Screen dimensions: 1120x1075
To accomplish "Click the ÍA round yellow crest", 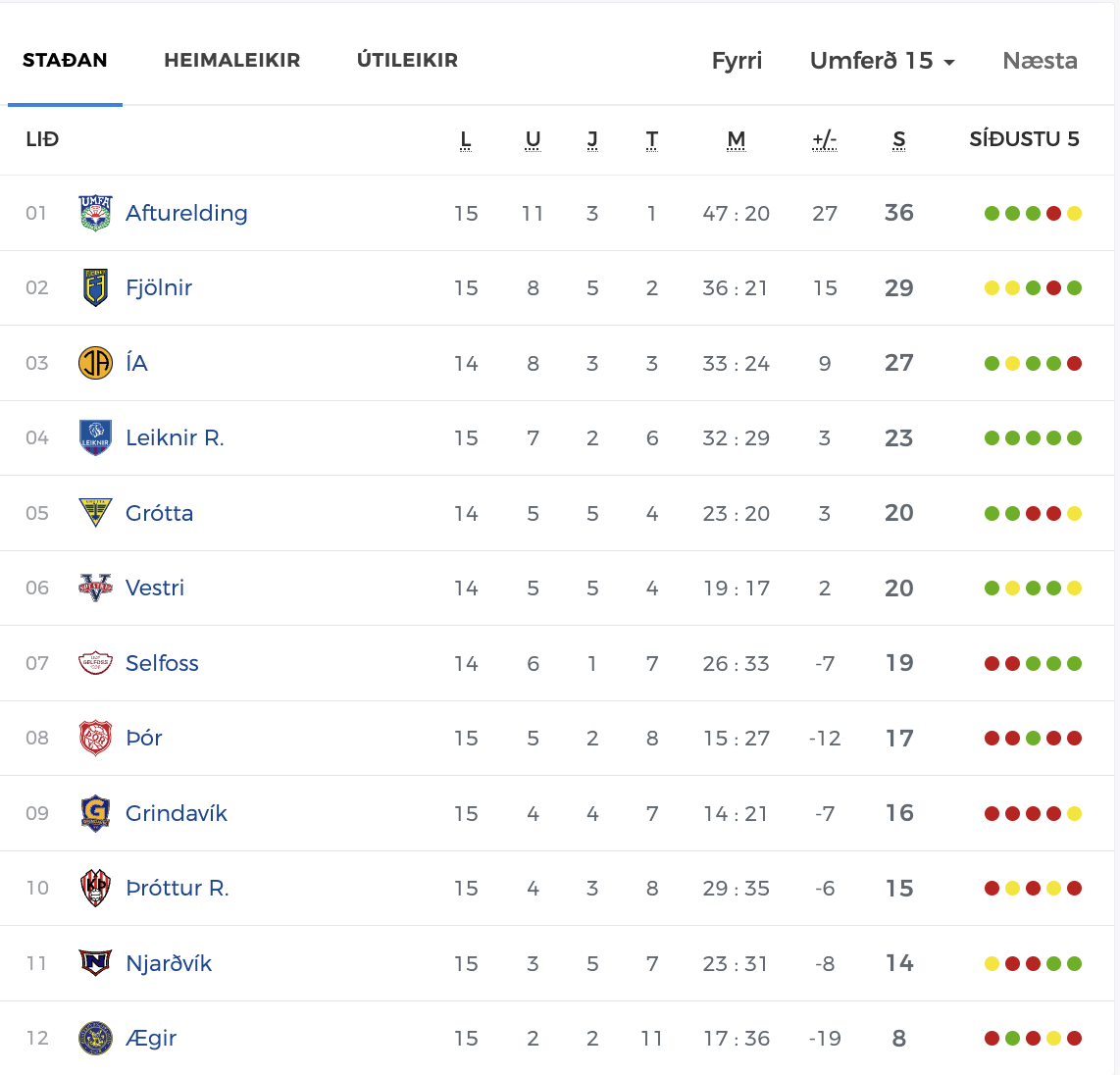I will [x=95, y=363].
